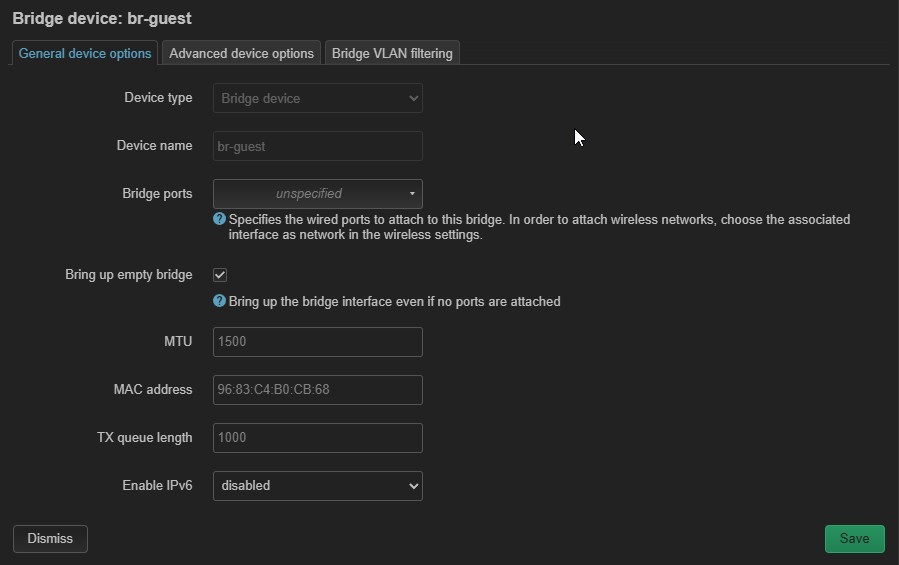The height and width of the screenshot is (565, 899).
Task: Save the bridge device settings
Action: click(x=854, y=539)
